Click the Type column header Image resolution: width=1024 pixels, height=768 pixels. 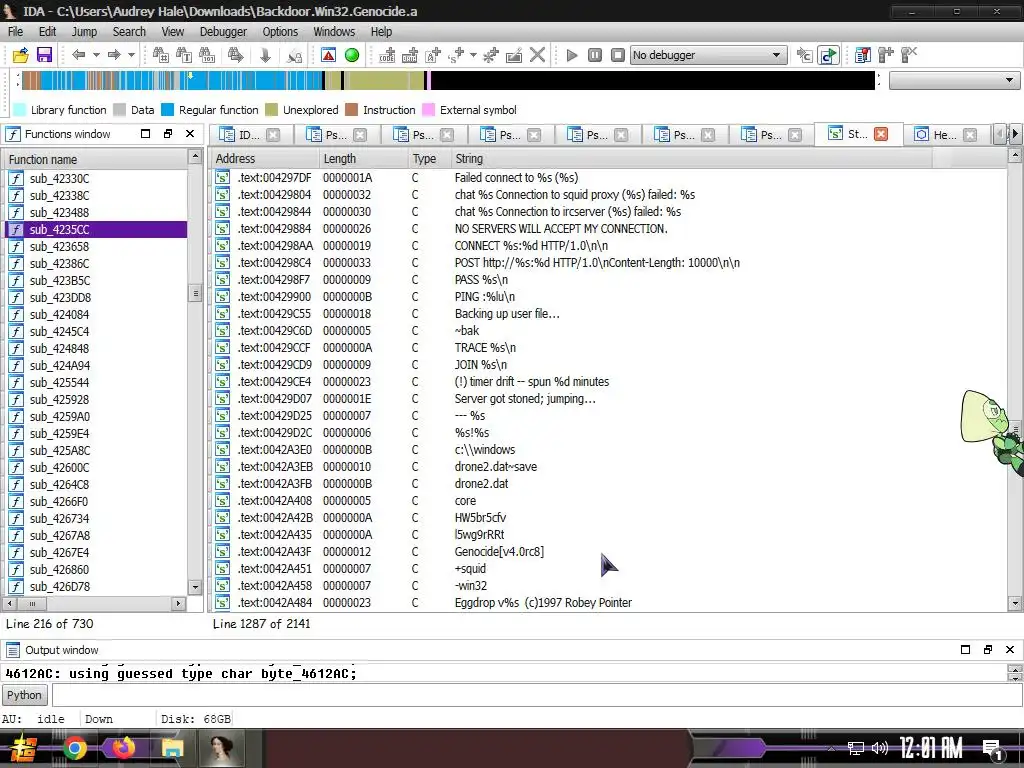(x=429, y=158)
